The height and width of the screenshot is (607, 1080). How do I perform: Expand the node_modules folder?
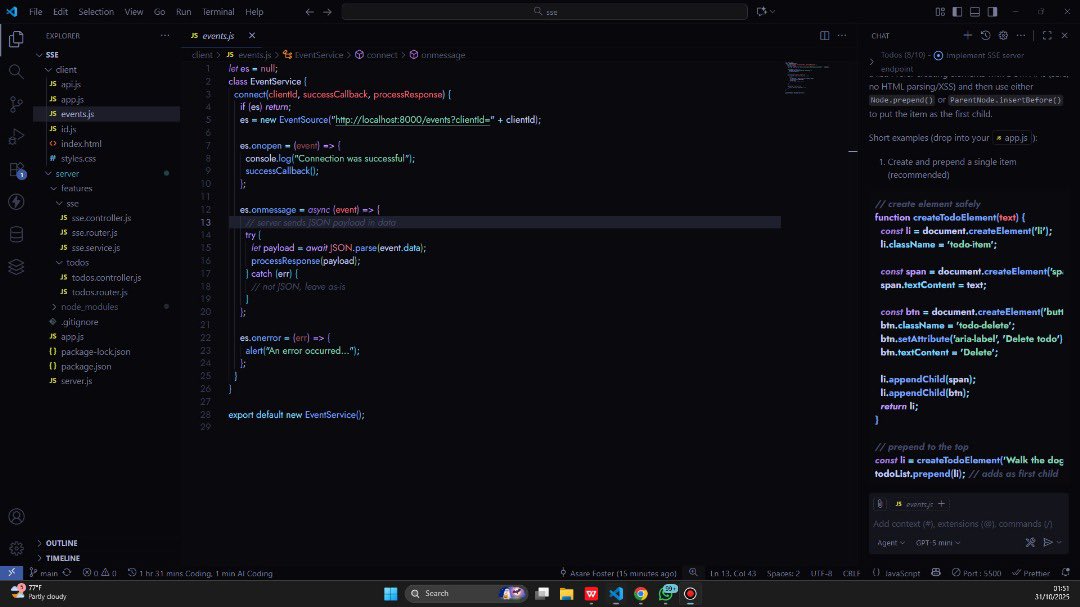coord(80,306)
